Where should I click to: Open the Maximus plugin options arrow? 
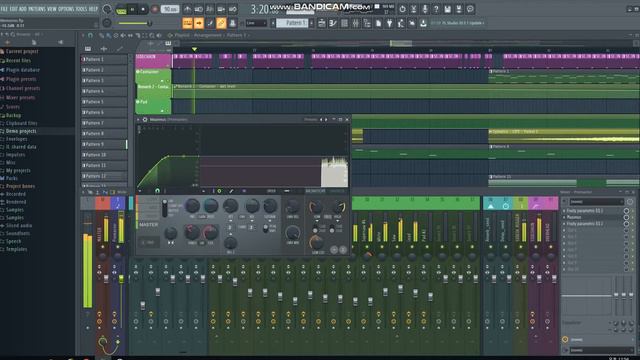tap(138, 120)
